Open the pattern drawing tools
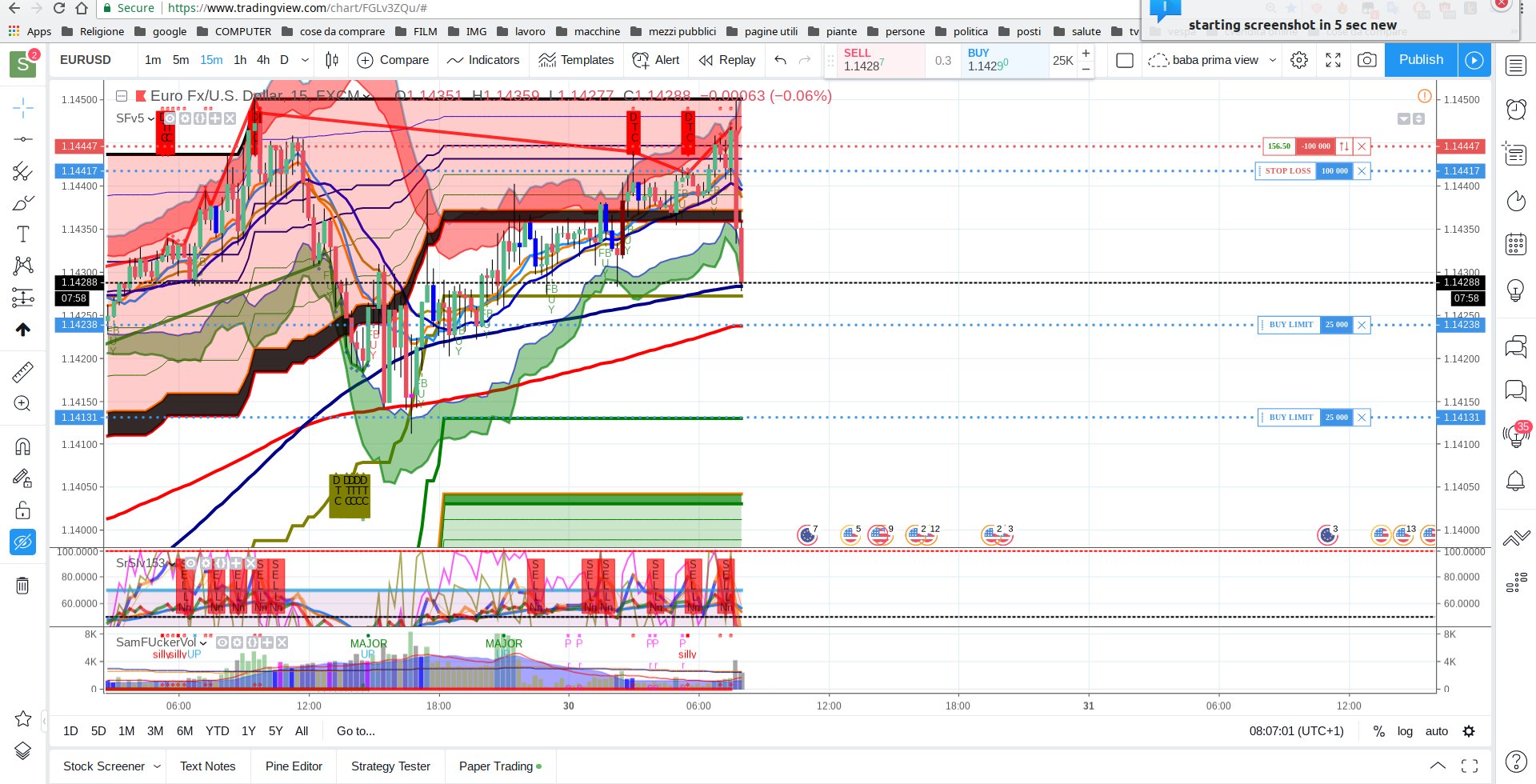The height and width of the screenshot is (784, 1536). click(23, 266)
